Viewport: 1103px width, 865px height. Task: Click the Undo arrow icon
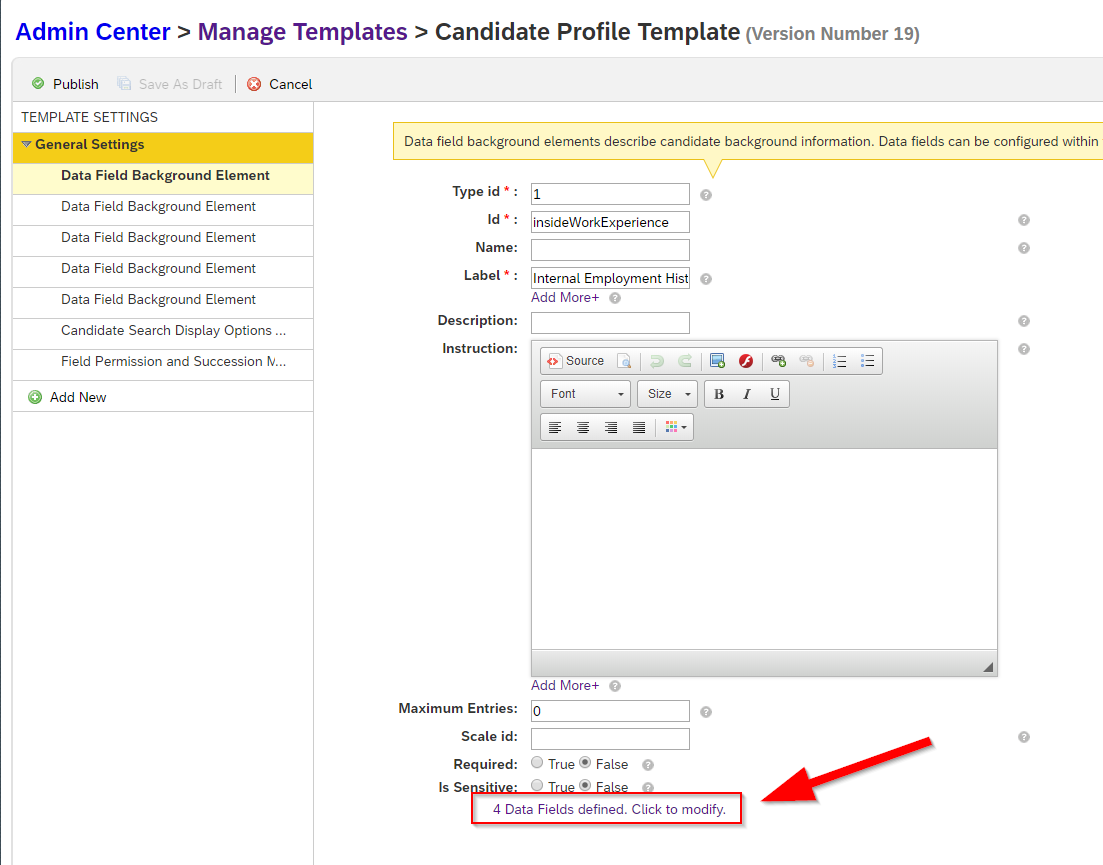coord(657,361)
